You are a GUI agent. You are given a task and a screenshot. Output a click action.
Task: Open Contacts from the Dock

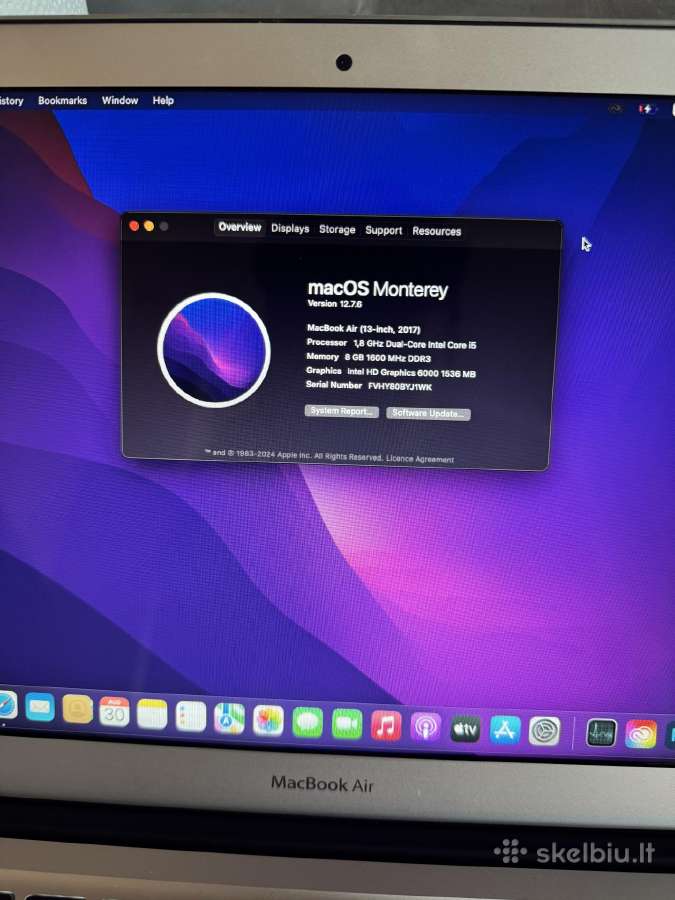coord(77,709)
